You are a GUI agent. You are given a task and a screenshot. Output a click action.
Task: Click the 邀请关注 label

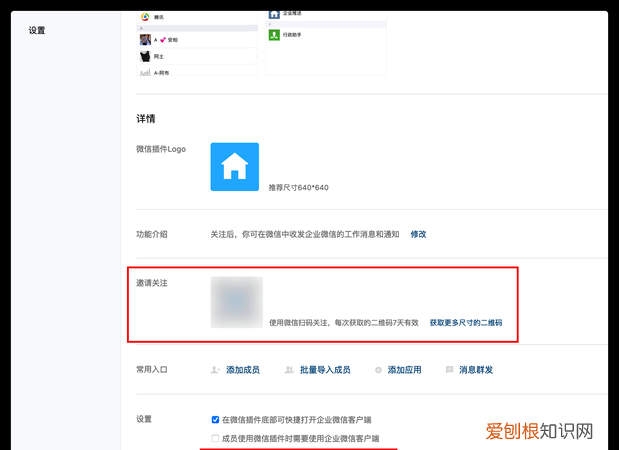[152, 283]
